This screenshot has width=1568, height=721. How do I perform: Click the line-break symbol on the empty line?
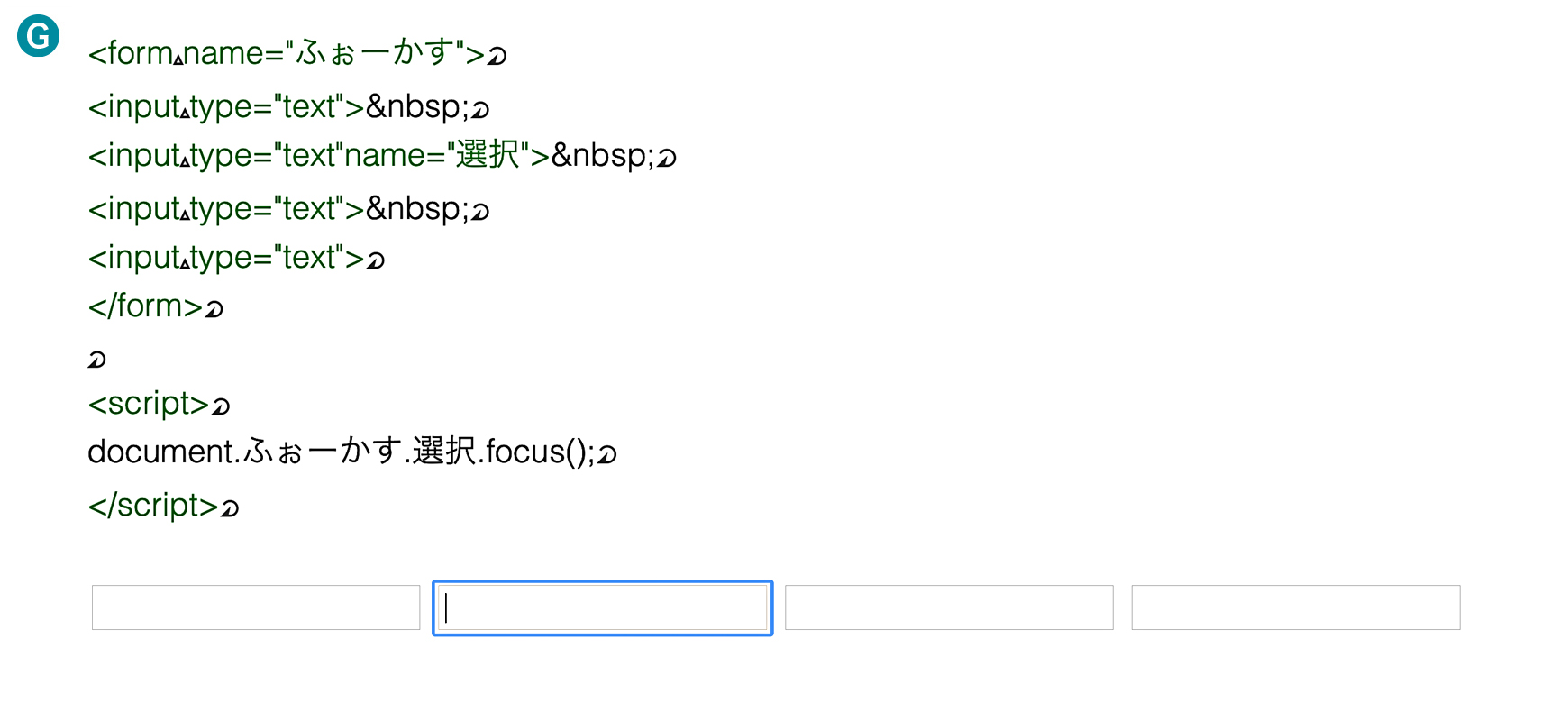[x=96, y=360]
